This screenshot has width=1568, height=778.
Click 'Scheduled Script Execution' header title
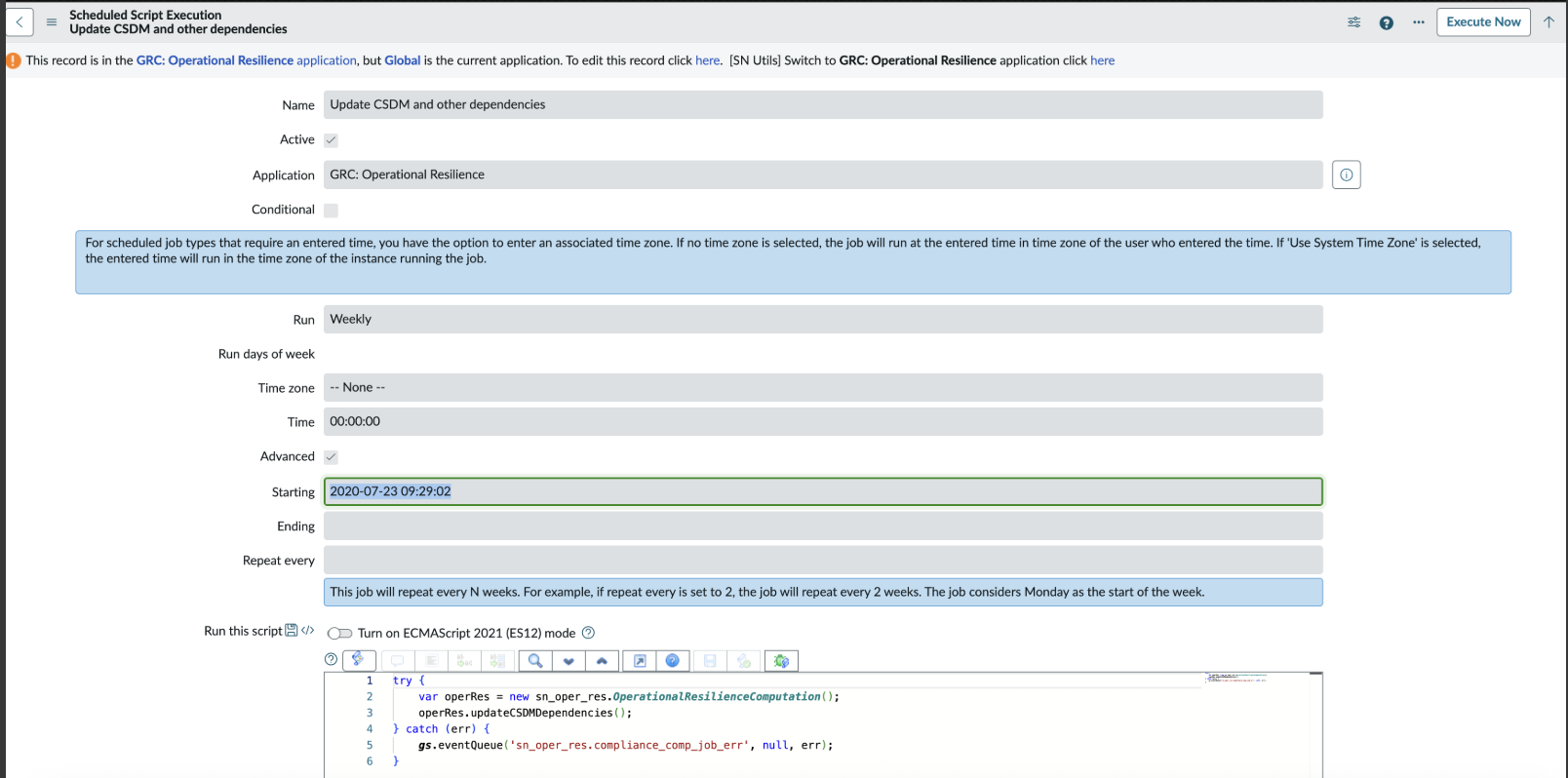[x=145, y=15]
